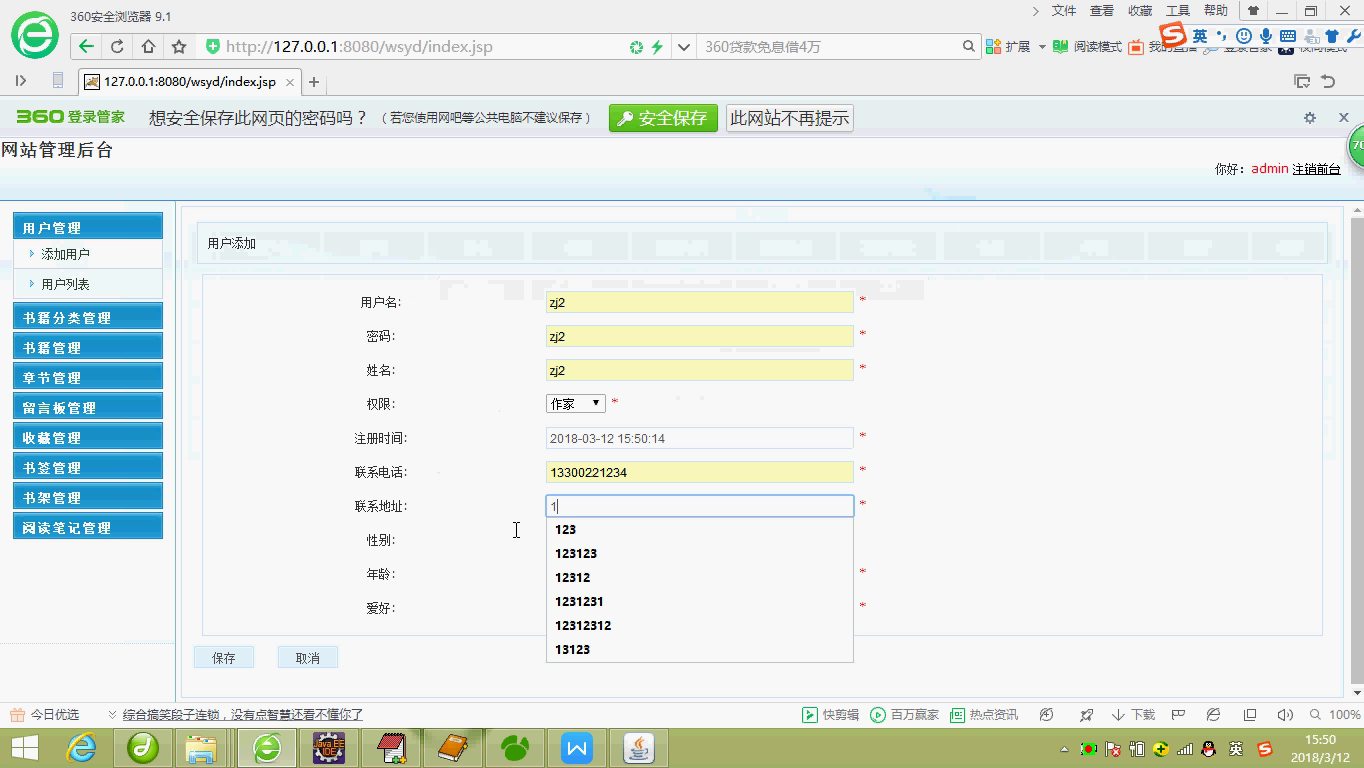1364x768 pixels.
Task: Expand 章节管理 sidebar section
Action: (88, 377)
